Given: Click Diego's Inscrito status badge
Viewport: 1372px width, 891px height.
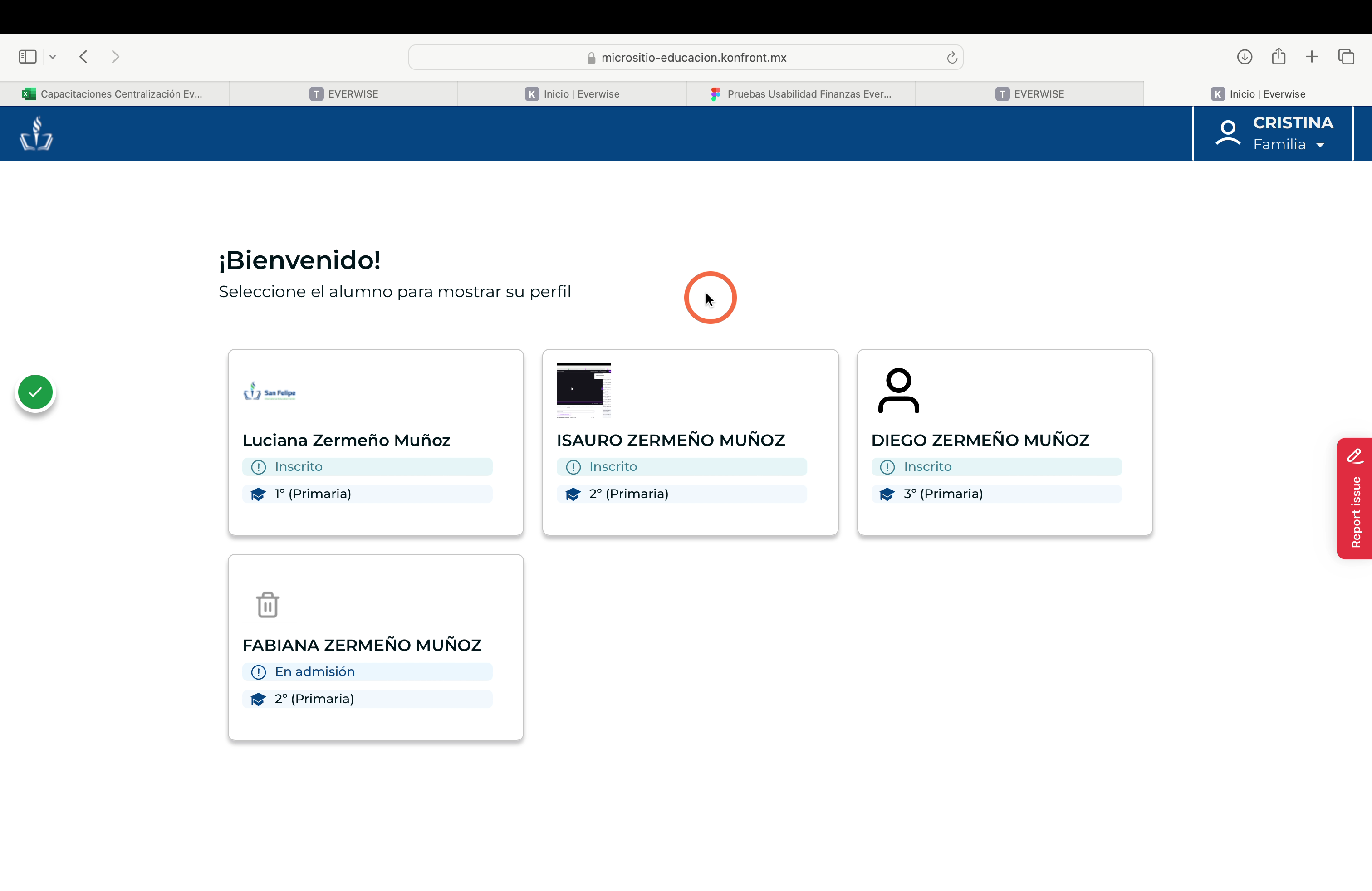Looking at the screenshot, I should (996, 466).
